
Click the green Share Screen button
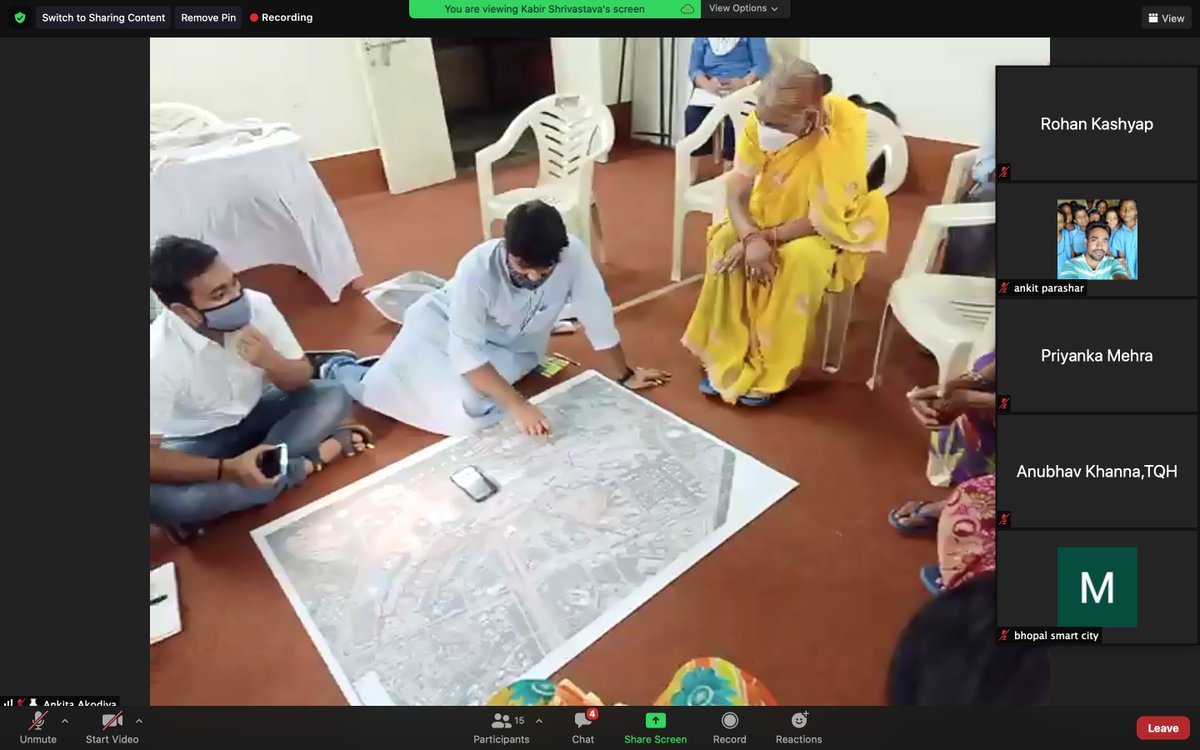(x=655, y=727)
